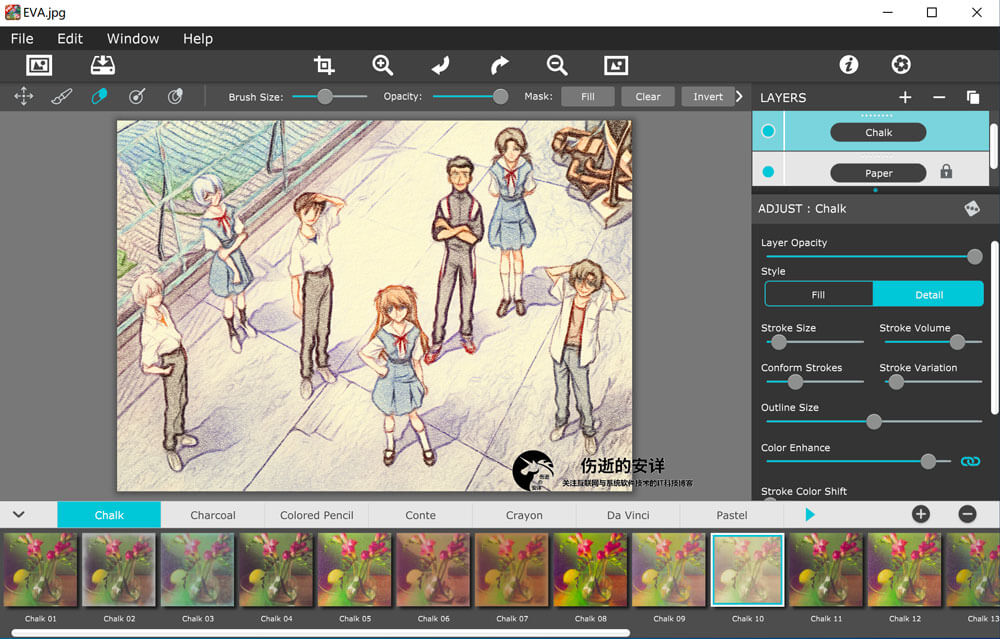Select the radial mask tool
The width and height of the screenshot is (1000, 639).
137,96
